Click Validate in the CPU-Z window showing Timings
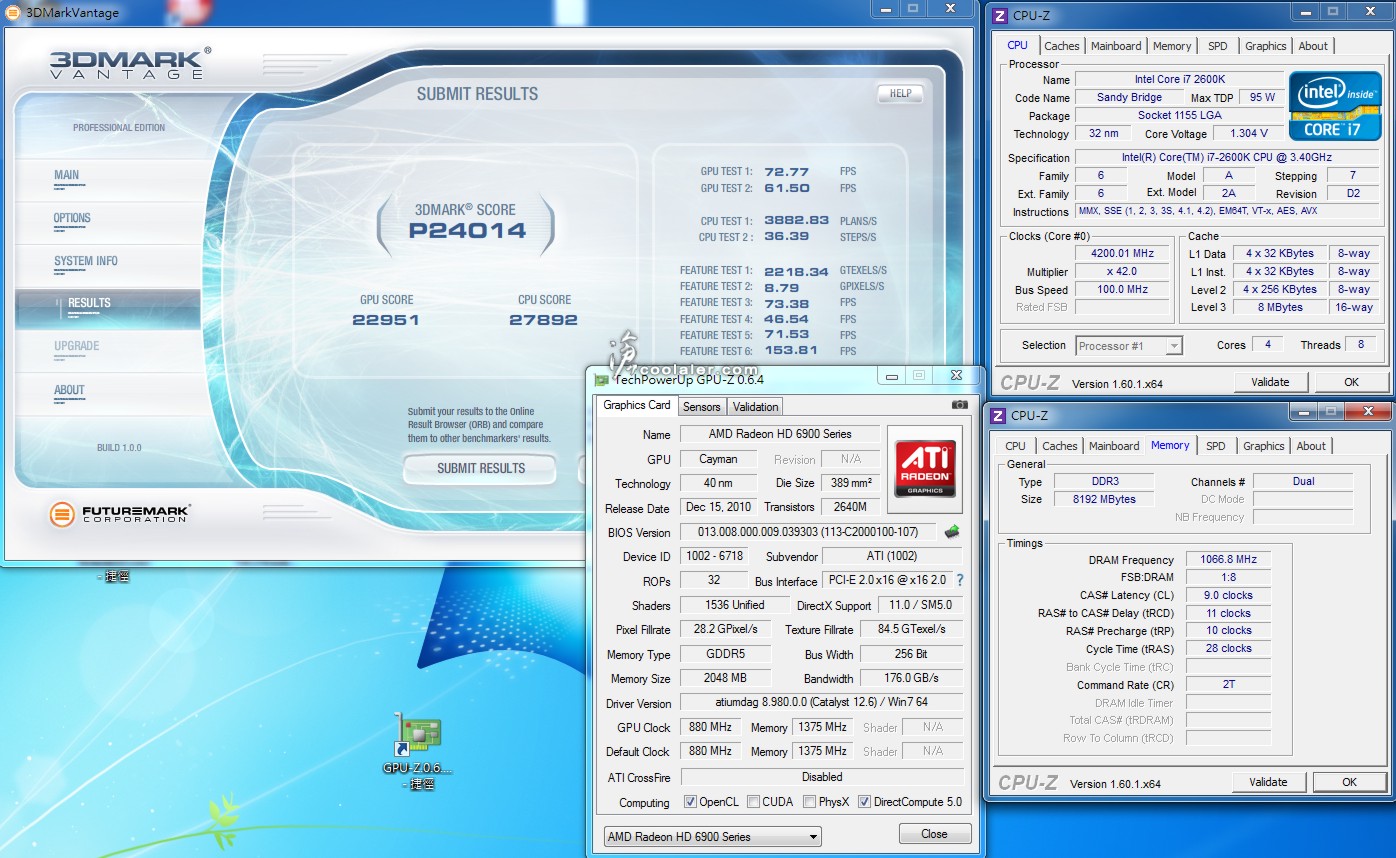Image resolution: width=1396 pixels, height=858 pixels. click(1268, 782)
